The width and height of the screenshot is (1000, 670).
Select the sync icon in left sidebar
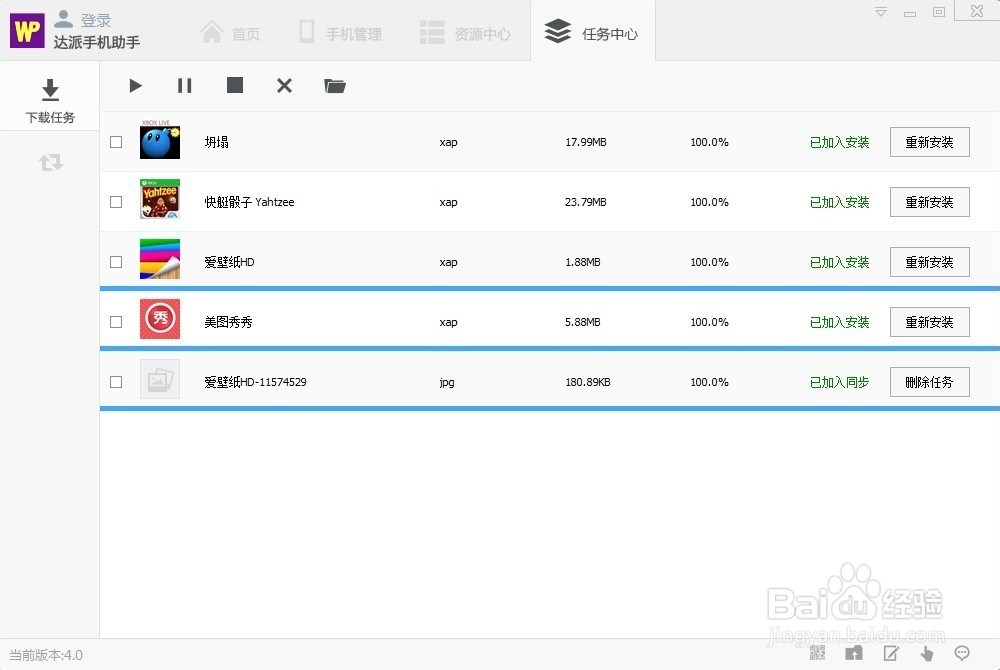pos(50,162)
